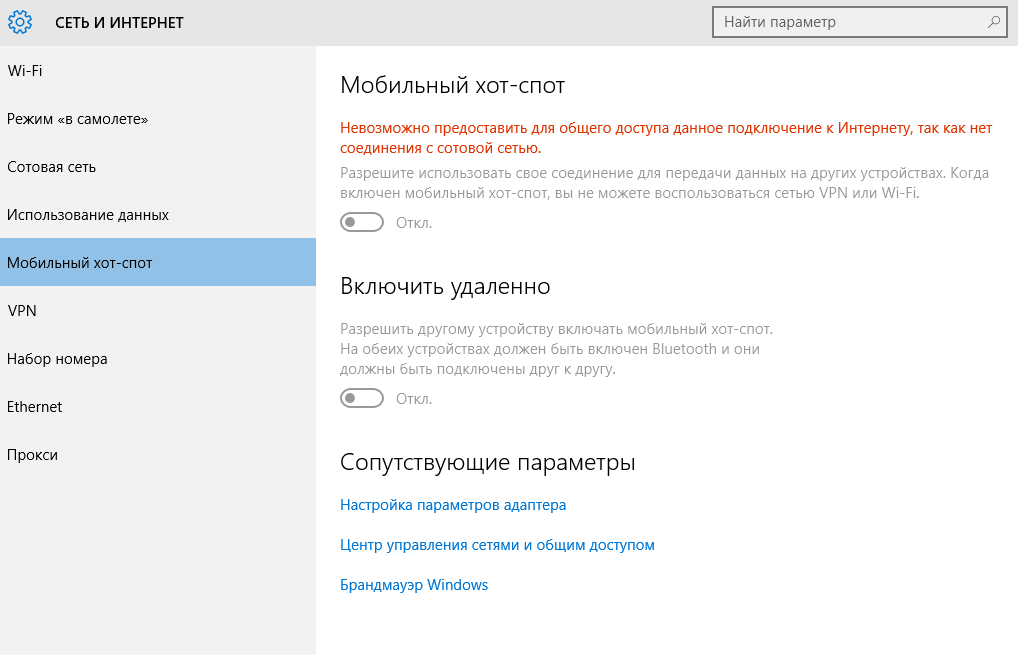Viewport: 1018px width, 655px height.
Task: Open 'Использование данных' page
Action: (x=88, y=215)
